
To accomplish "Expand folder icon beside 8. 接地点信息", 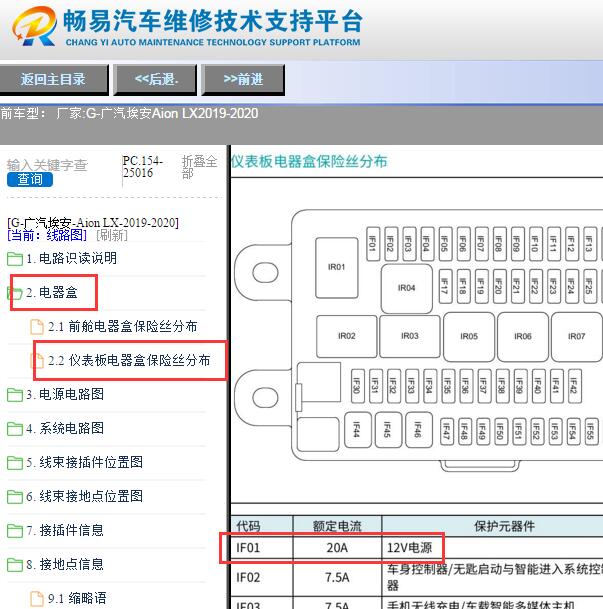I will pos(15,565).
